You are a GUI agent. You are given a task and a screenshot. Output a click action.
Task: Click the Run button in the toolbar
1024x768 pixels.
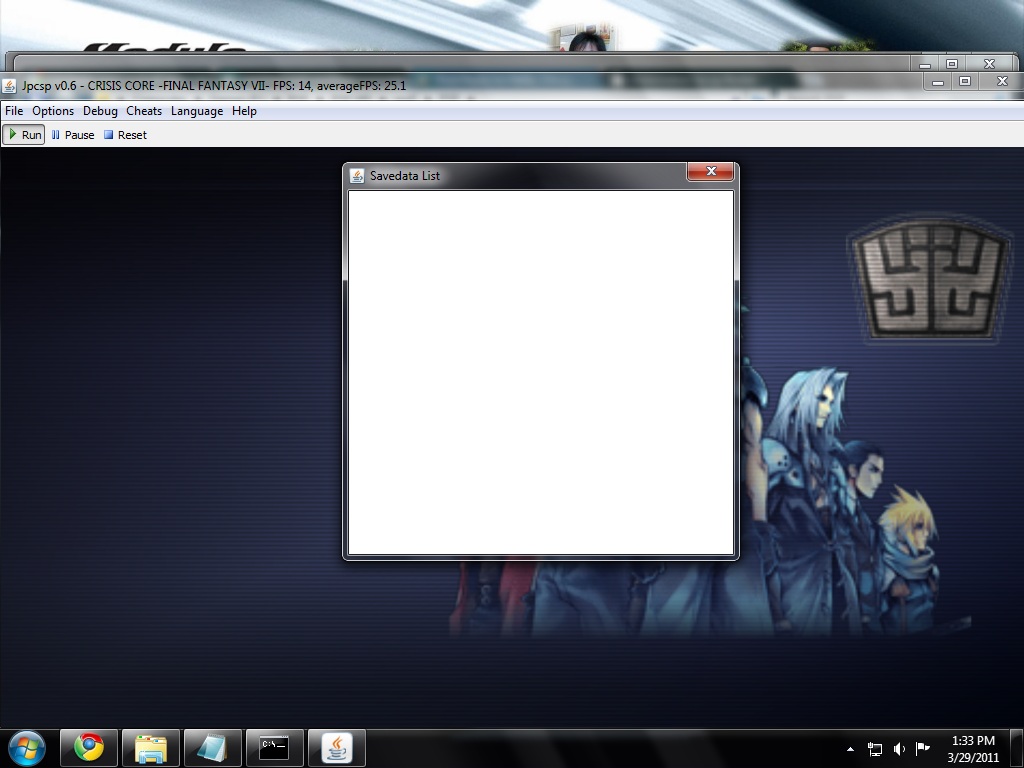pos(24,135)
